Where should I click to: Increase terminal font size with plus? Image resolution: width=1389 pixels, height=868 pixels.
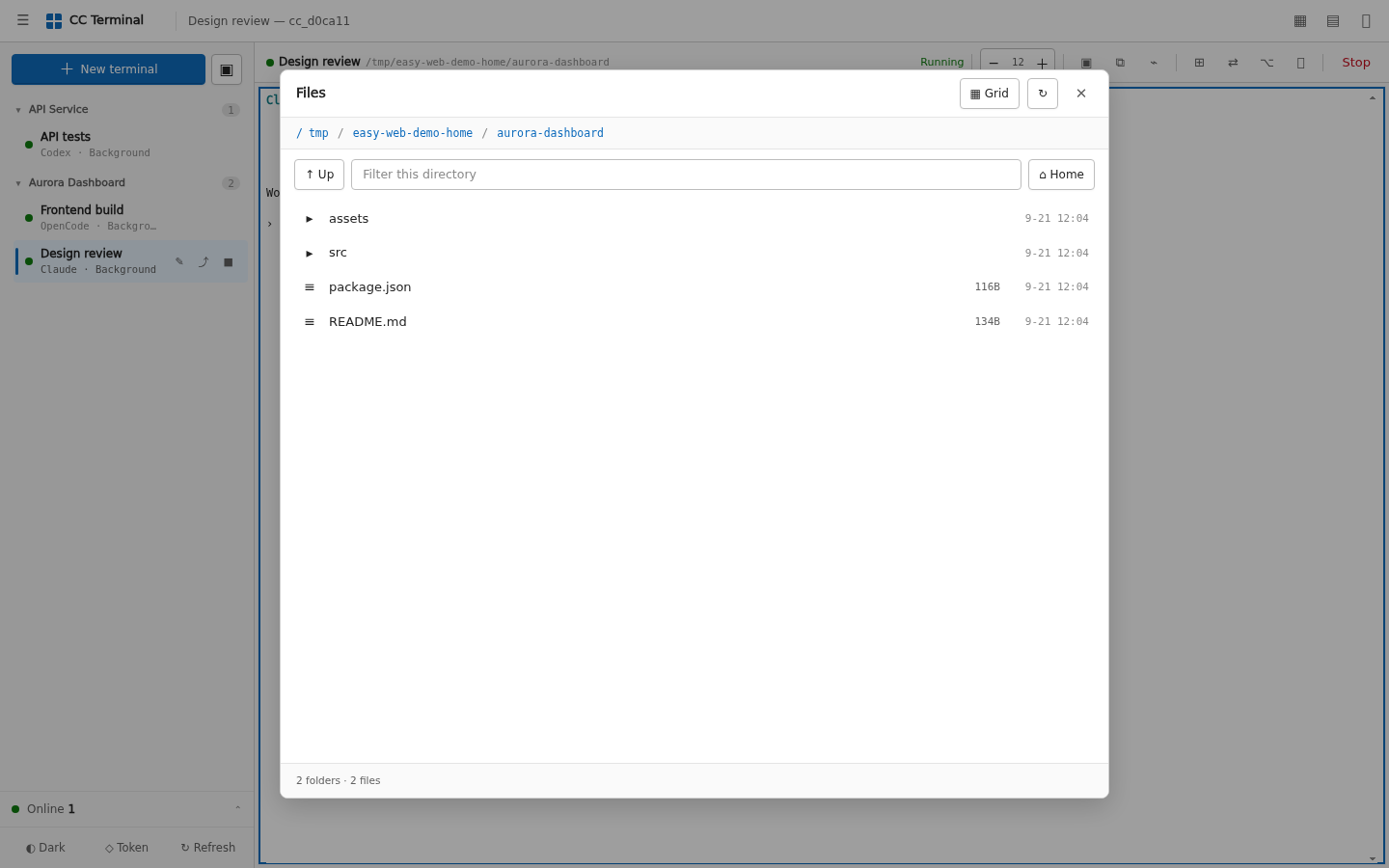[1042, 63]
